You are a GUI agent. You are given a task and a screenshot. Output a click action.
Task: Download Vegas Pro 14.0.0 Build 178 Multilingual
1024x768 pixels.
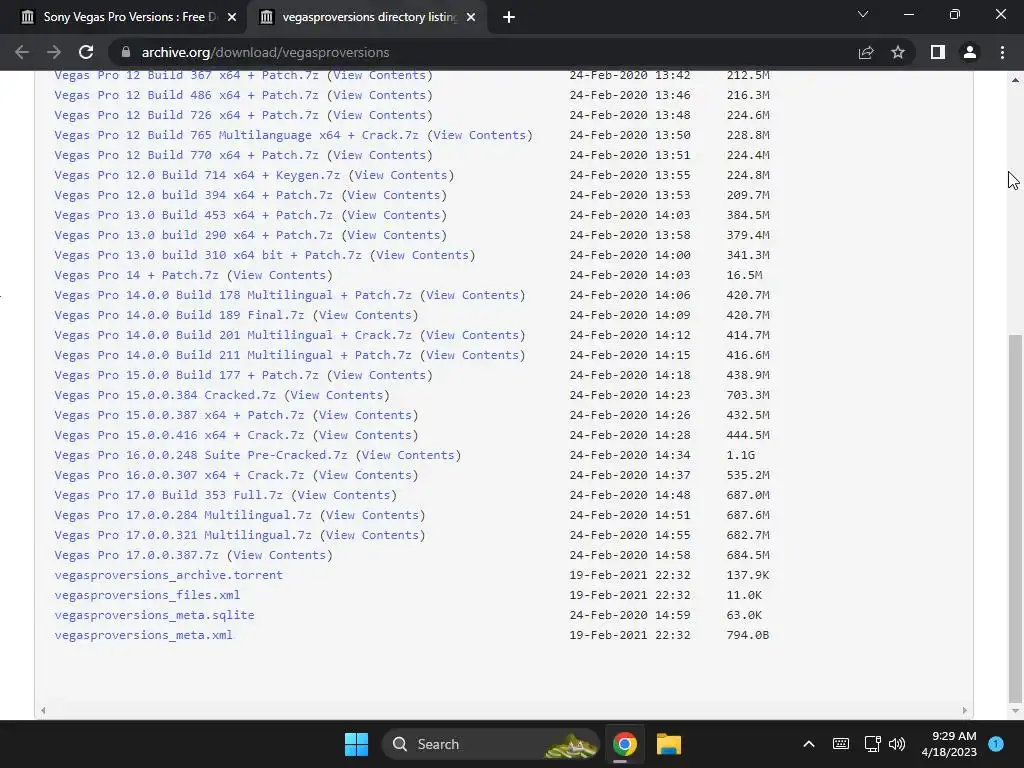click(x=233, y=295)
